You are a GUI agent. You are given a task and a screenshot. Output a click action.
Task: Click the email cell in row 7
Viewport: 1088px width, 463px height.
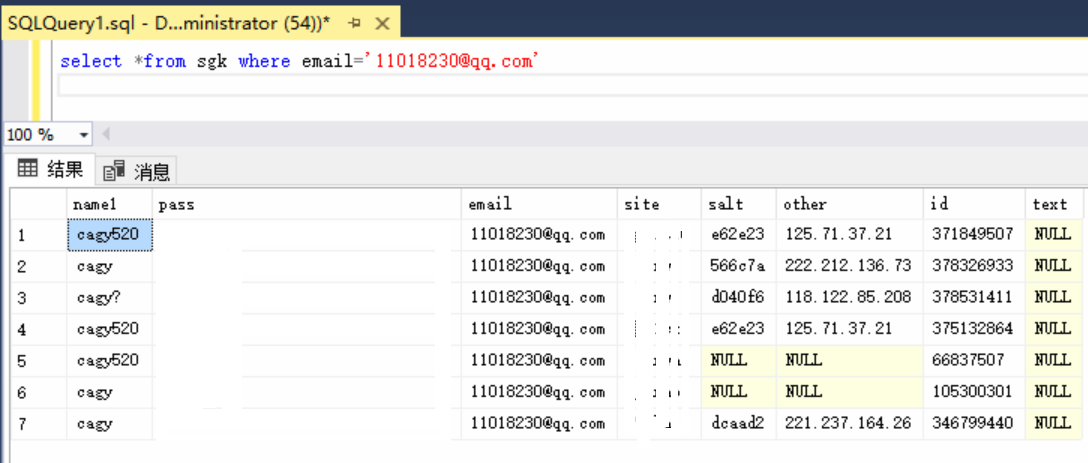540,423
